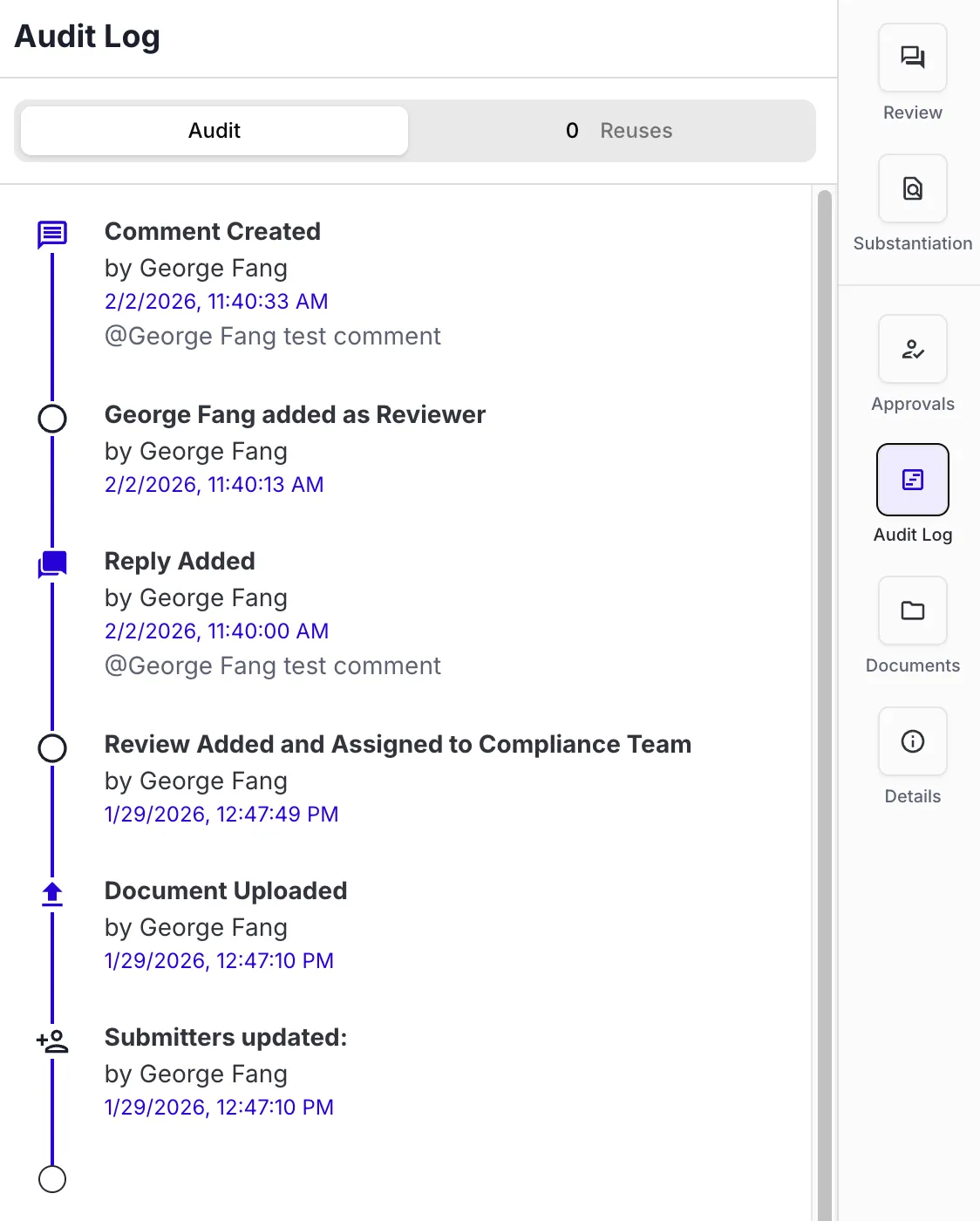
Task: Click the timeline circle for Review Added entry
Action: click(x=52, y=748)
